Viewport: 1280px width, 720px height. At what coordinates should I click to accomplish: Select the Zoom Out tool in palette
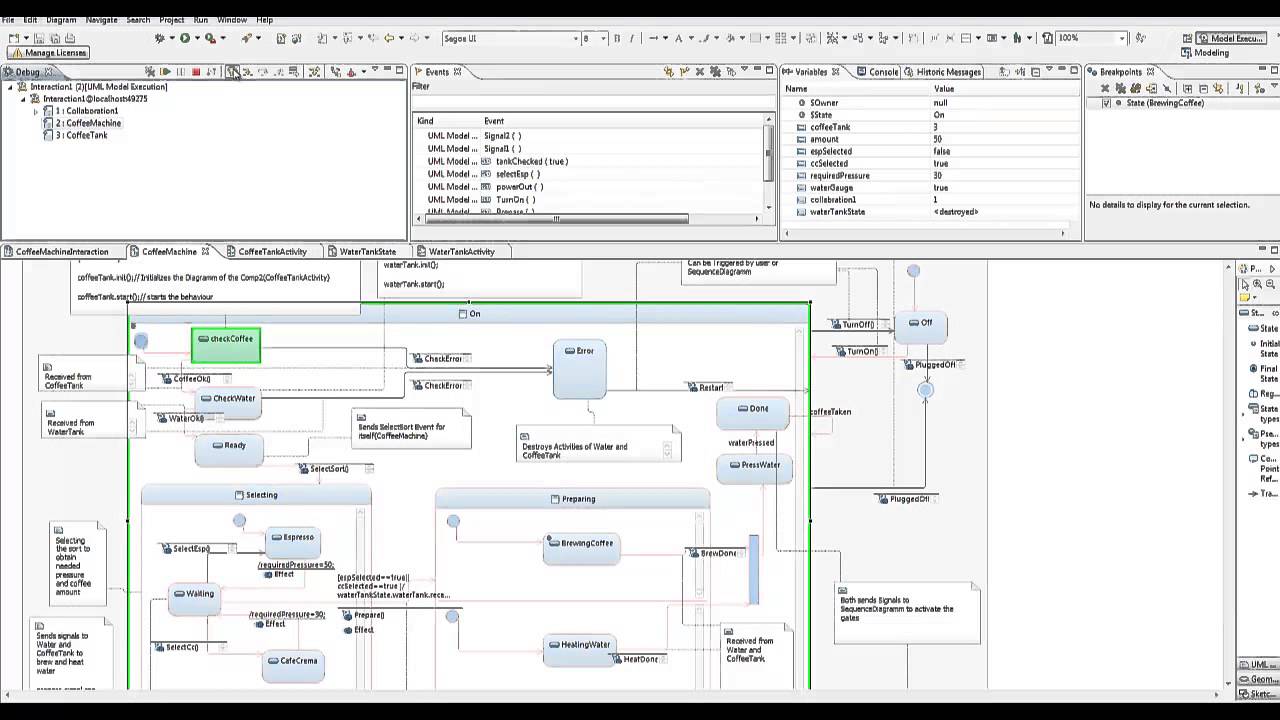tap(1270, 284)
